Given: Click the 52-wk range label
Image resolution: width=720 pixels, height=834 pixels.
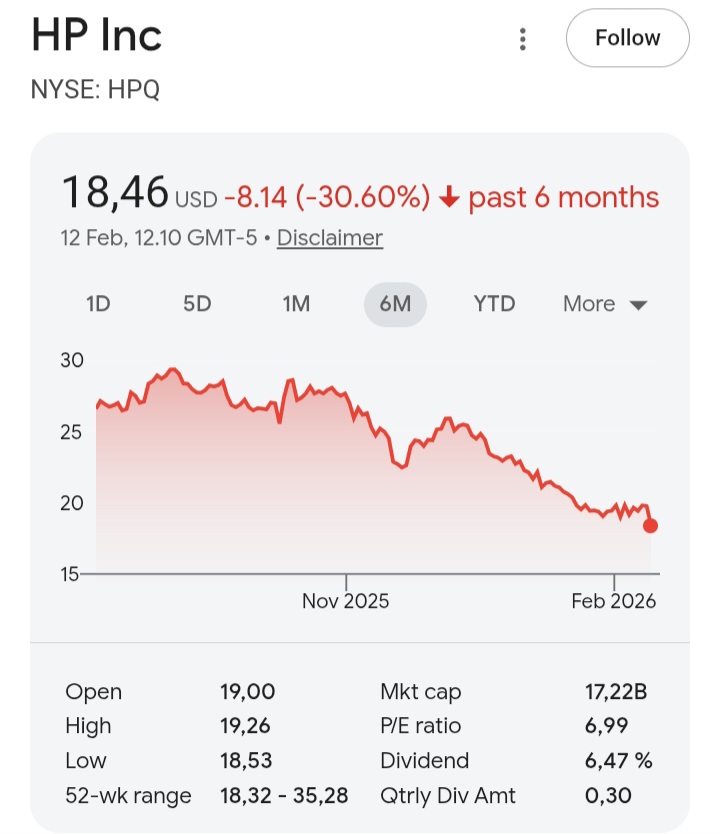Looking at the screenshot, I should pos(128,796).
